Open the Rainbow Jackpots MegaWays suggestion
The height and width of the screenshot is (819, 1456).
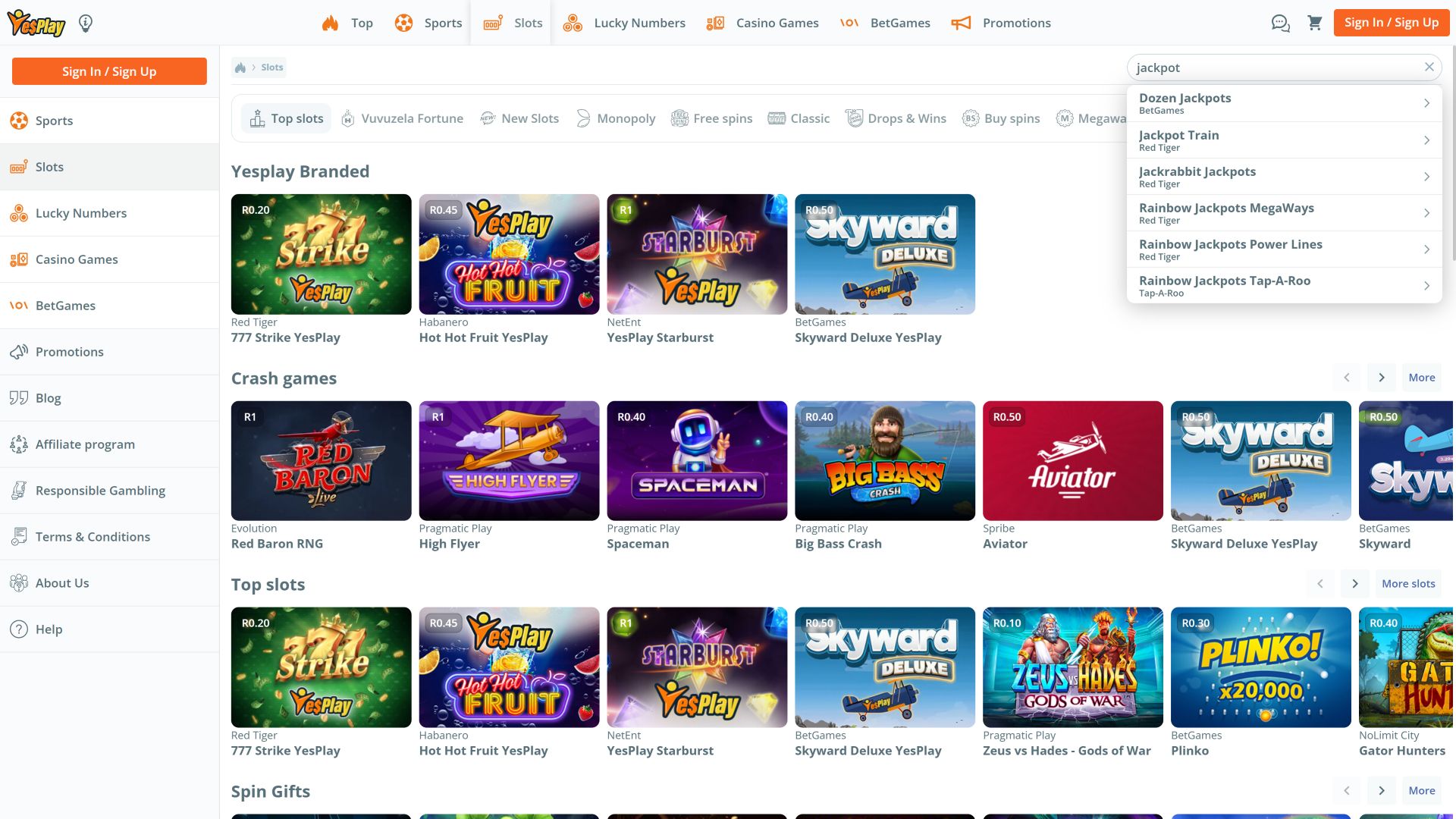[1284, 213]
